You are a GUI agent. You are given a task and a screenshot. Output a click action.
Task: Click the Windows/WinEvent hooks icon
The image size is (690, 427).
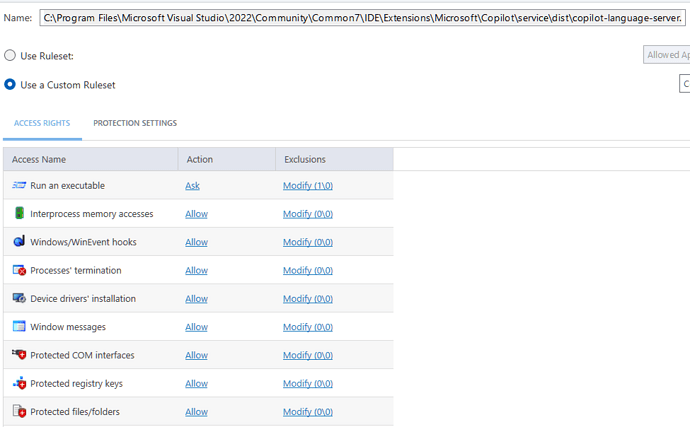(19, 241)
